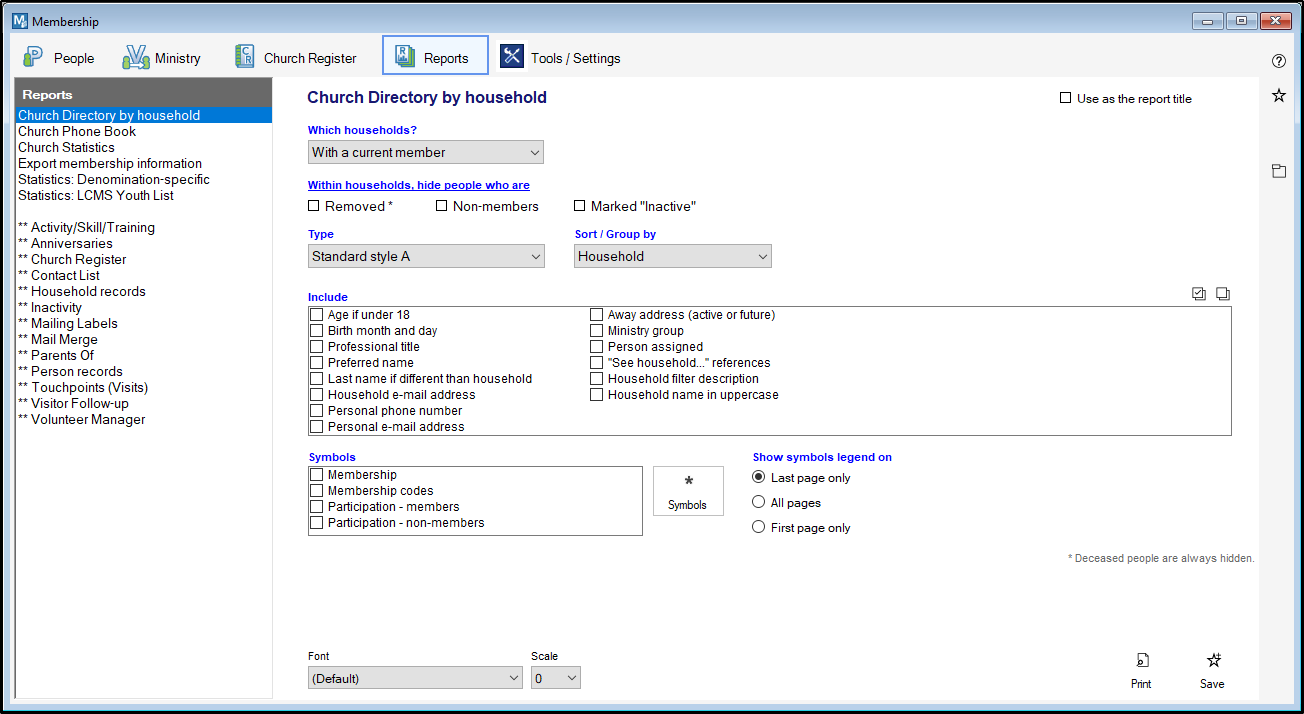Expand the Which households dropdown

[426, 153]
